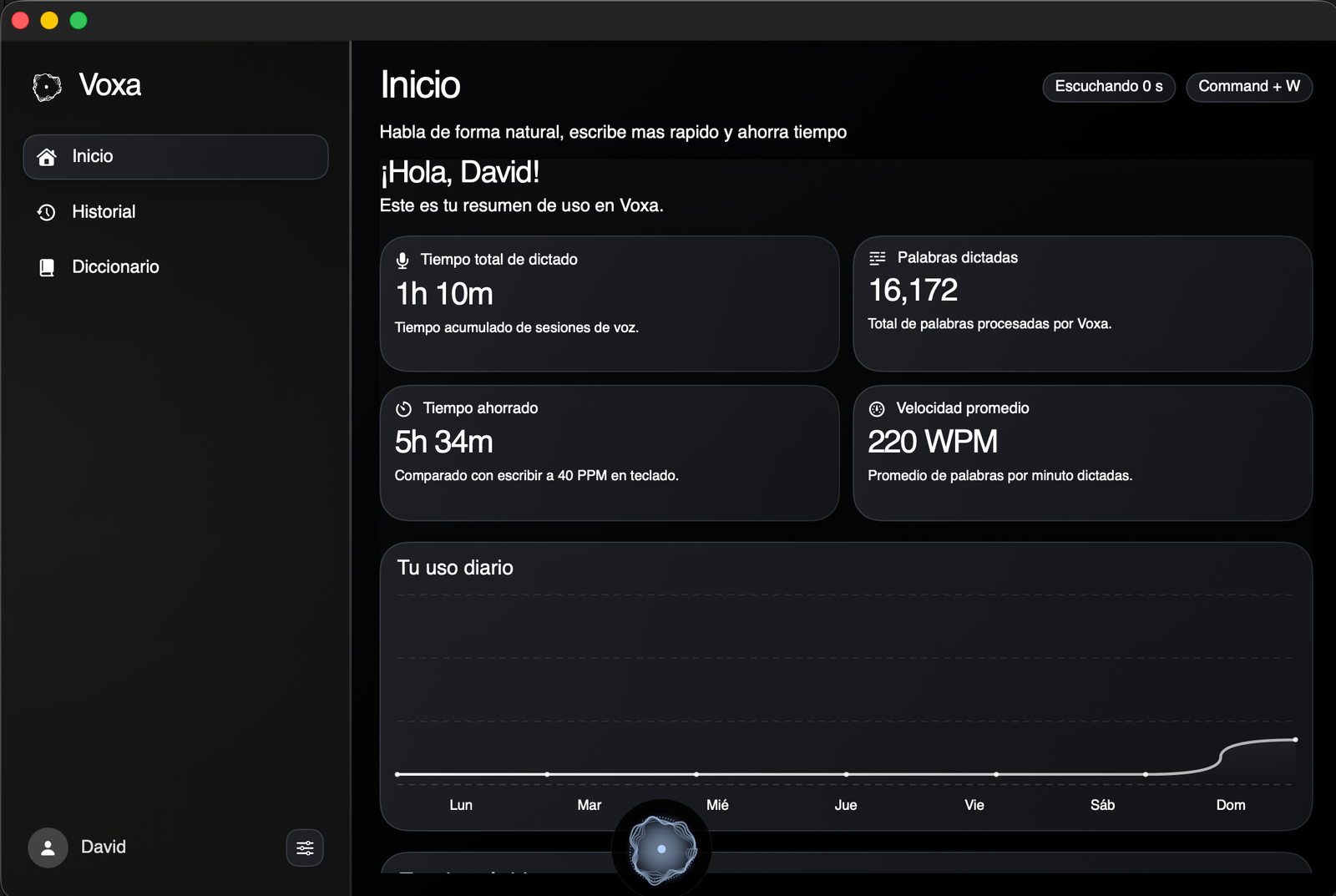Click the Command + W shortcut button

coord(1249,87)
